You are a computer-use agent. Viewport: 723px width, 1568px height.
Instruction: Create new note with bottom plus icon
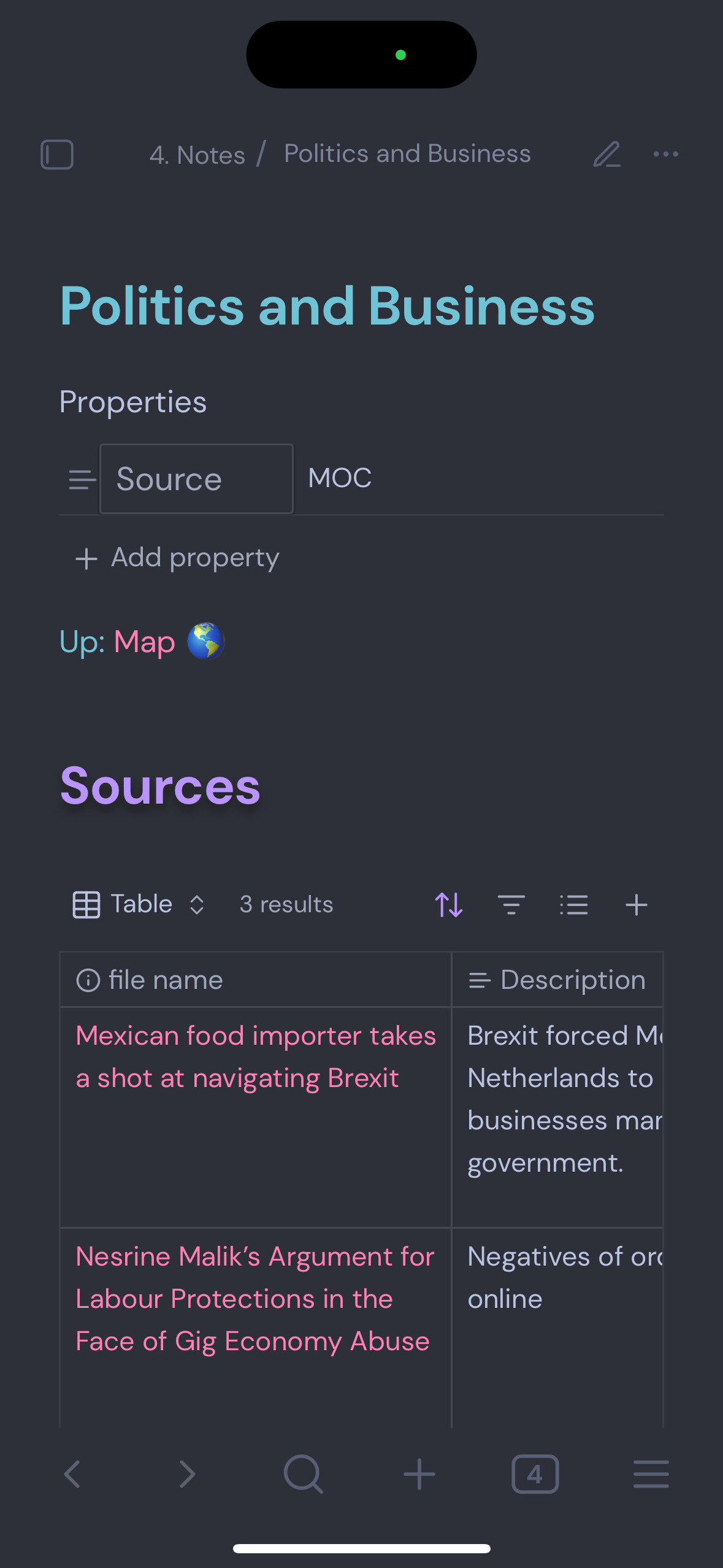click(419, 1474)
